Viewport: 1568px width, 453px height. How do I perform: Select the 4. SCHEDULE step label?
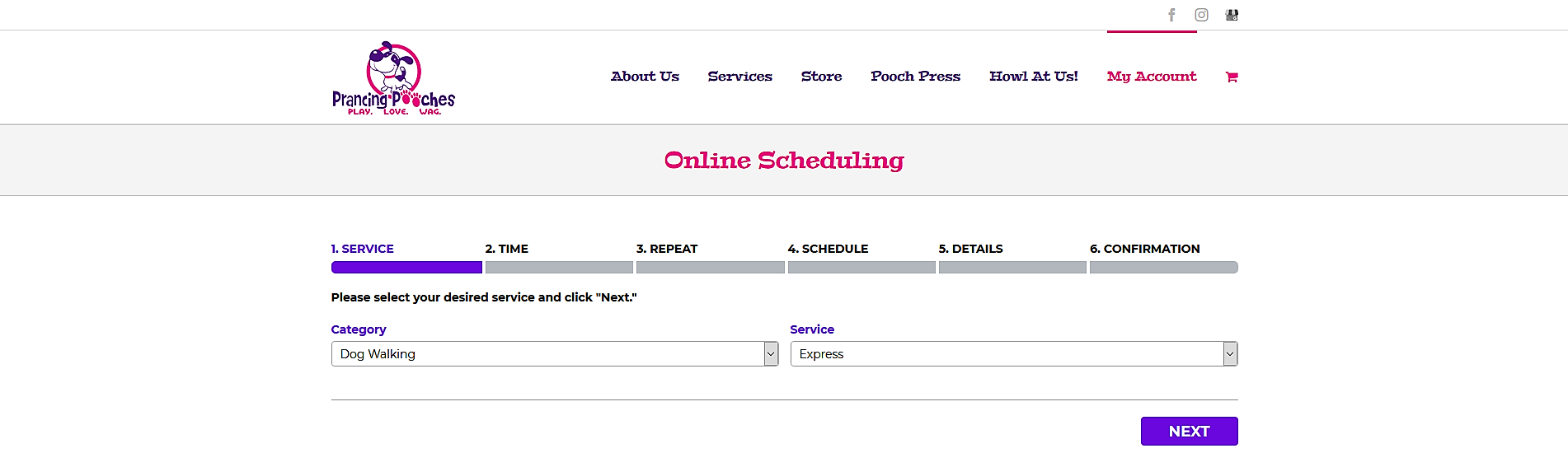pos(828,249)
